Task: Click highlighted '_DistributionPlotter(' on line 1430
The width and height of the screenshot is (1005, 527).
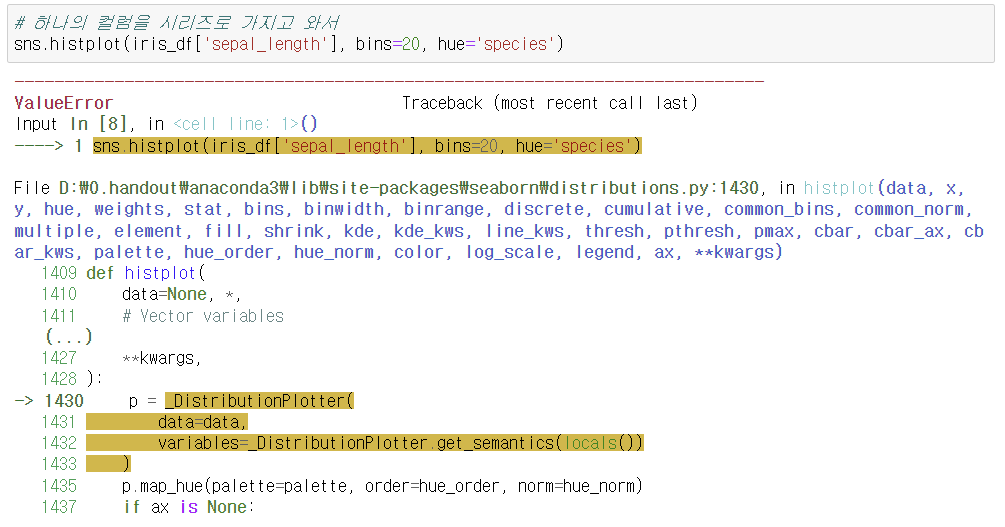Action: click(260, 401)
